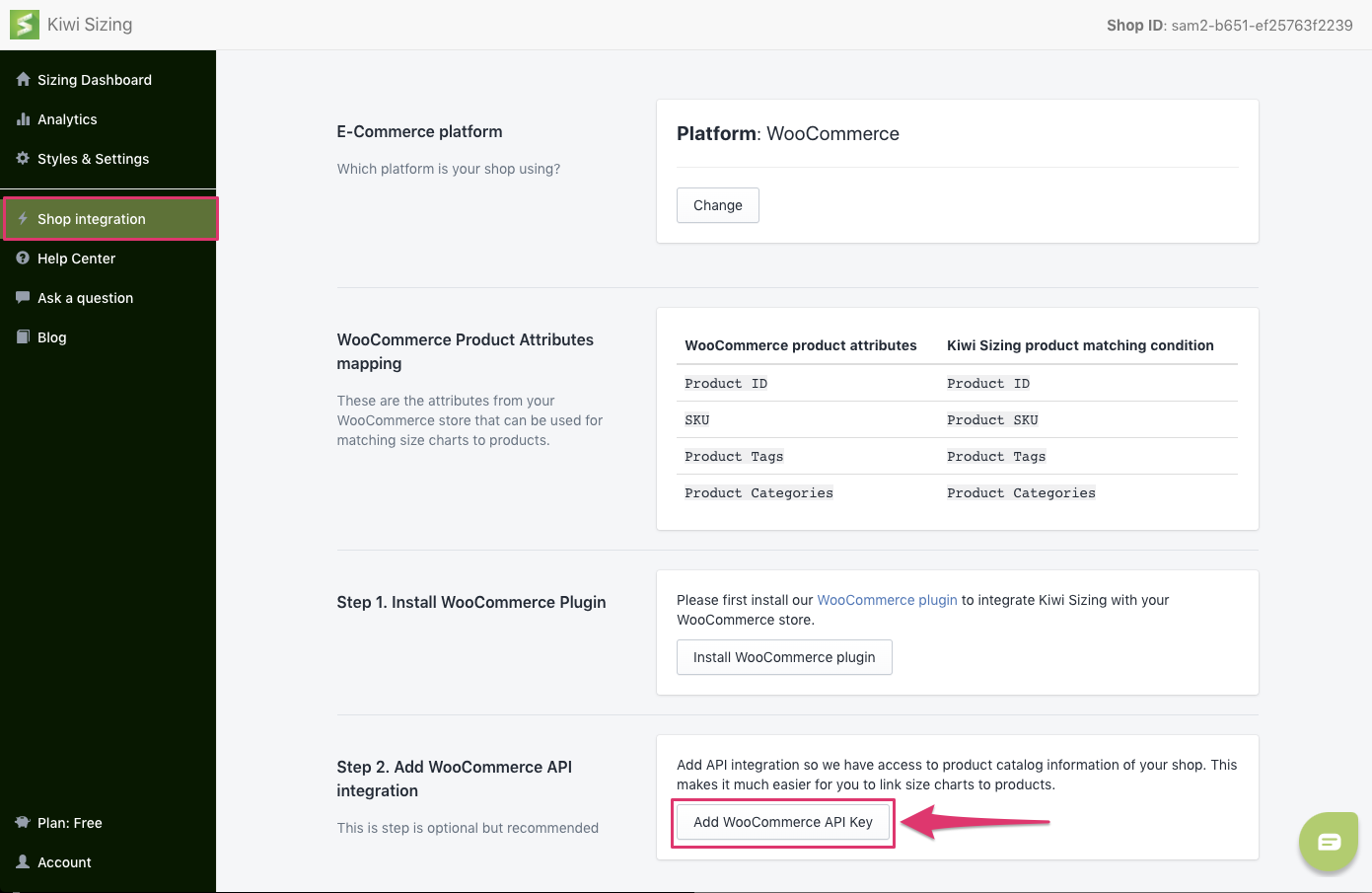Click the Step 1. Install WooCommerce Plugin heading
This screenshot has width=1372, height=893.
(x=471, y=602)
